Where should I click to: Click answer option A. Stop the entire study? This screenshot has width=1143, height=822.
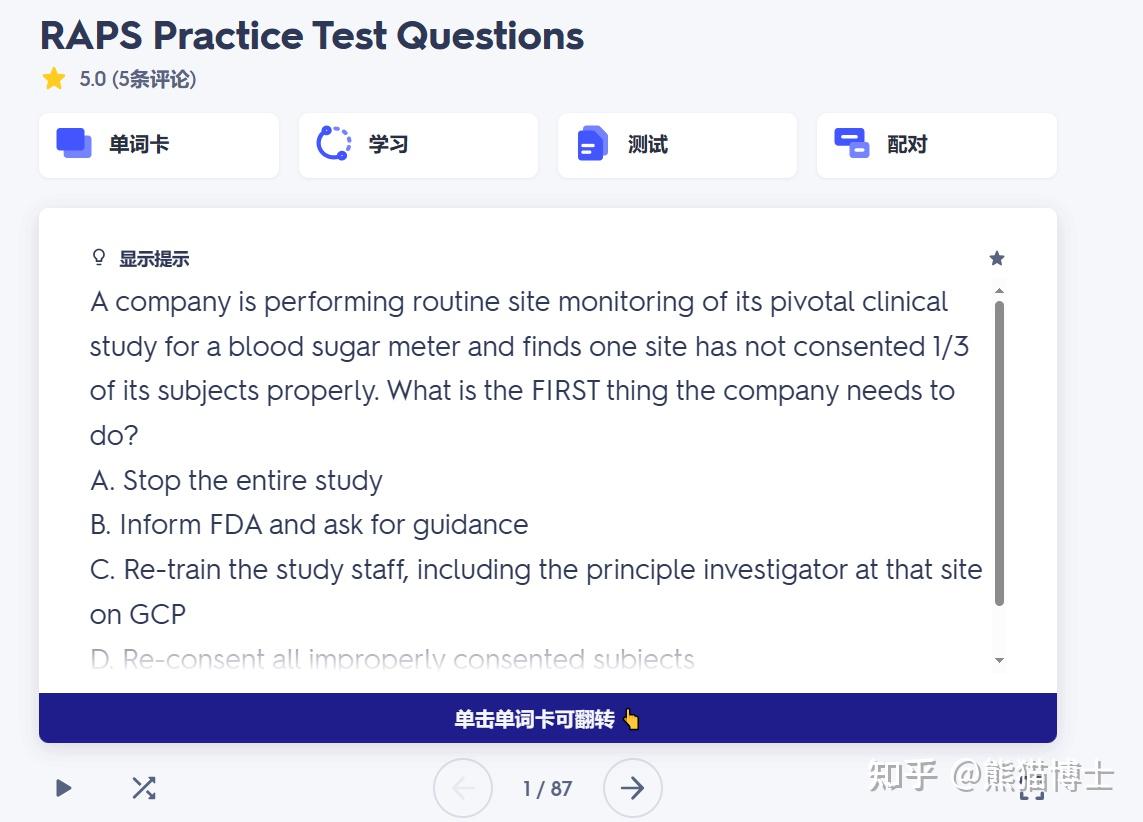pyautogui.click(x=236, y=480)
